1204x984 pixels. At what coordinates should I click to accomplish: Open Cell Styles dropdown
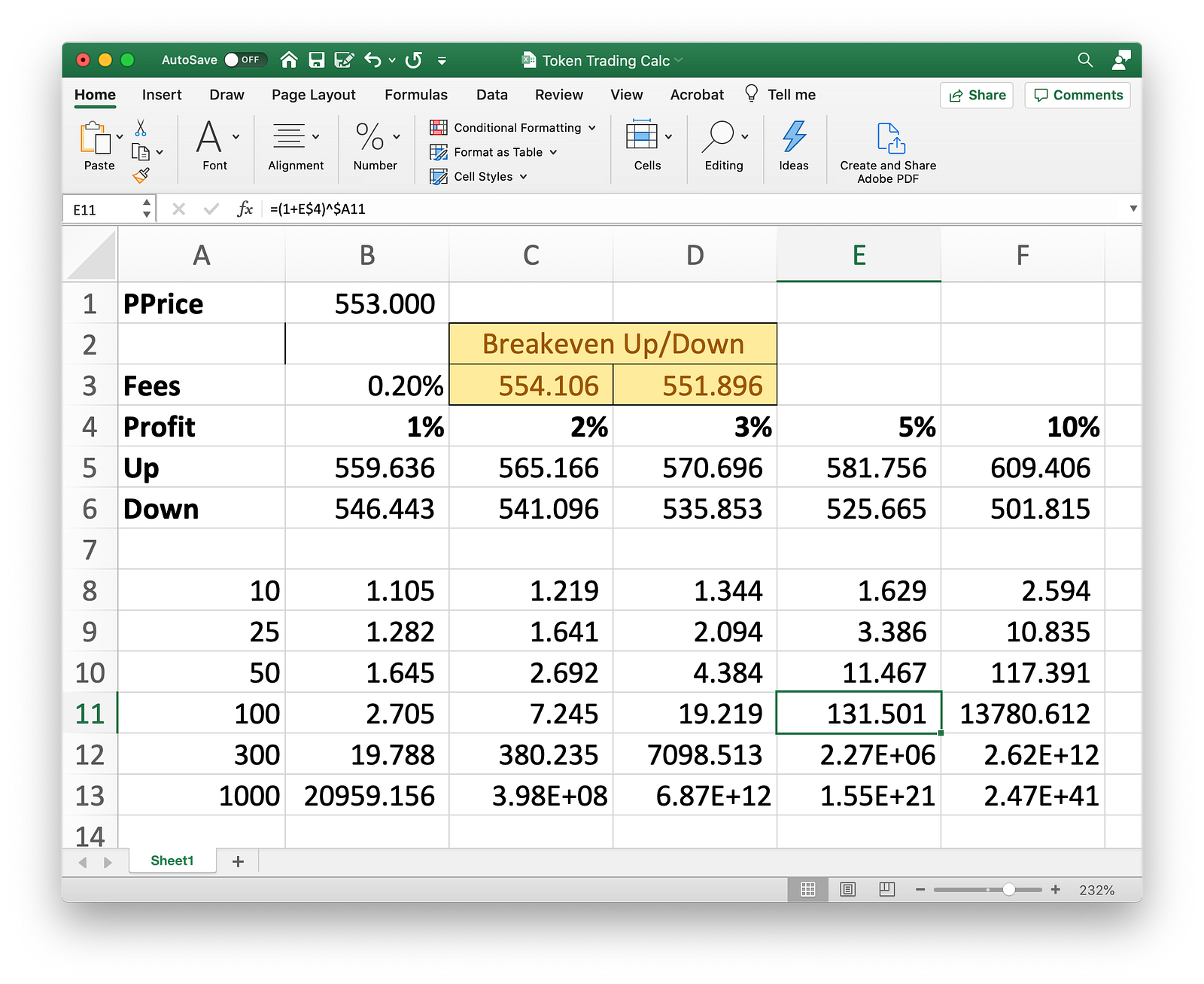pos(479,177)
